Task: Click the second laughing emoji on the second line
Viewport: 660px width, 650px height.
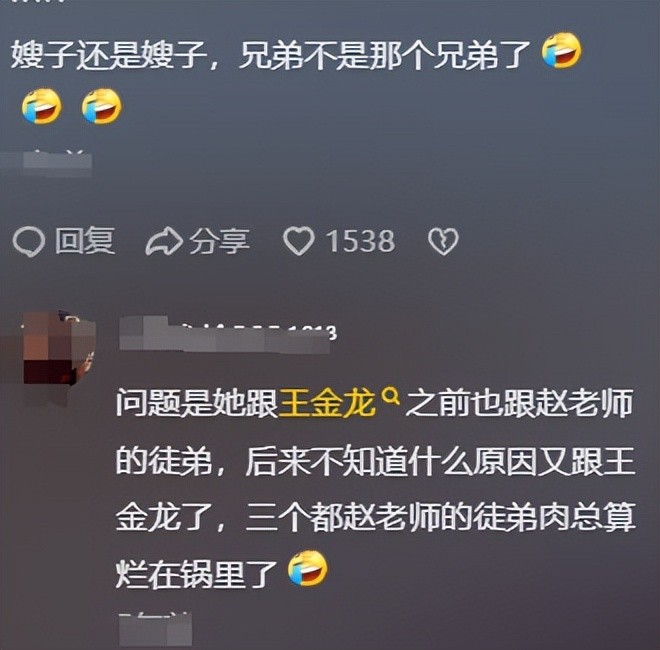Action: click(101, 106)
